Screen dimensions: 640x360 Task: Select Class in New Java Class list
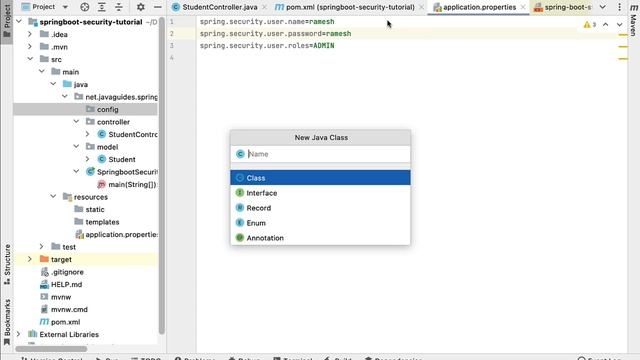coord(320,178)
